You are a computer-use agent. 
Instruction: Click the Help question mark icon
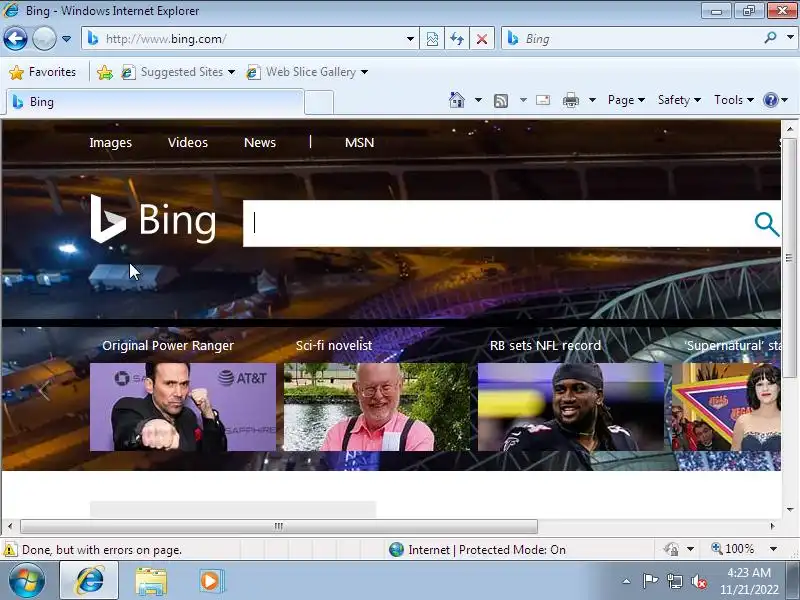770,100
